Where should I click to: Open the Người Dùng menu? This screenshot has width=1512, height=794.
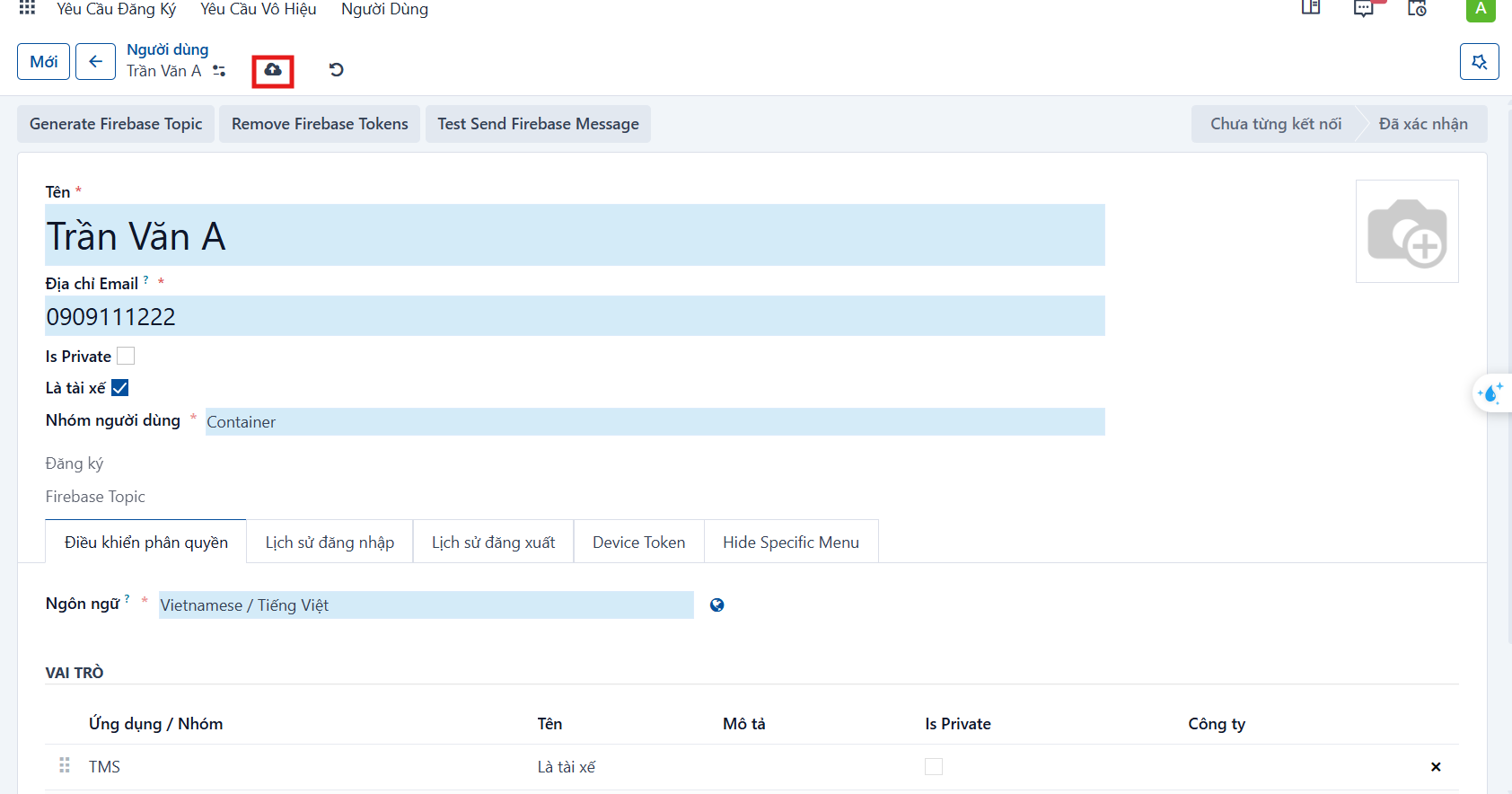[384, 9]
